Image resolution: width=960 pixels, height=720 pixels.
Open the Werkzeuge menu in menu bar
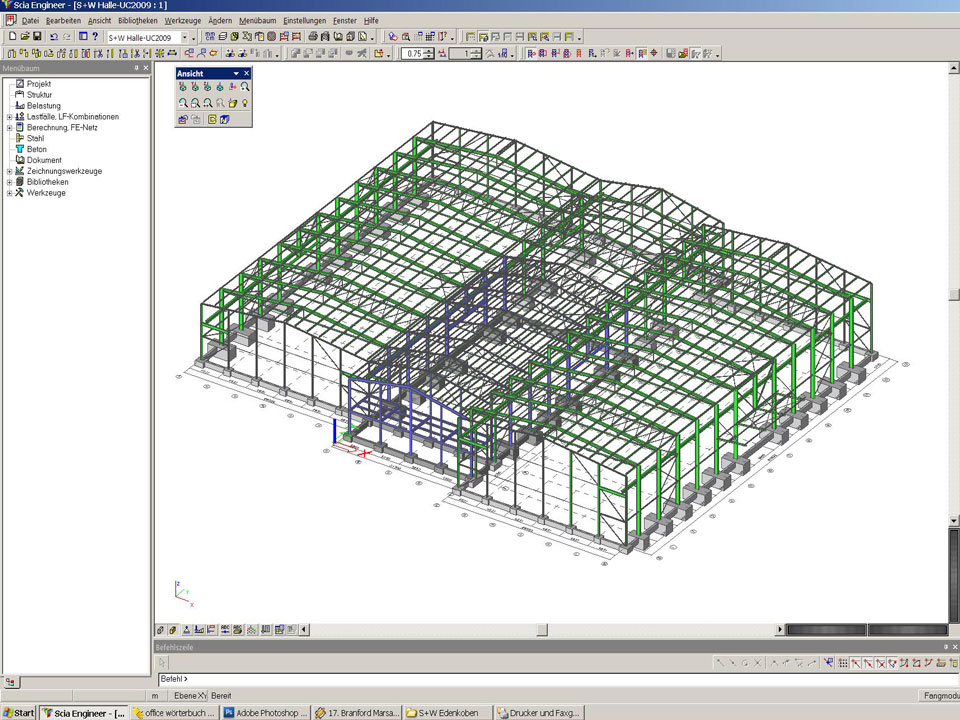pyautogui.click(x=182, y=20)
